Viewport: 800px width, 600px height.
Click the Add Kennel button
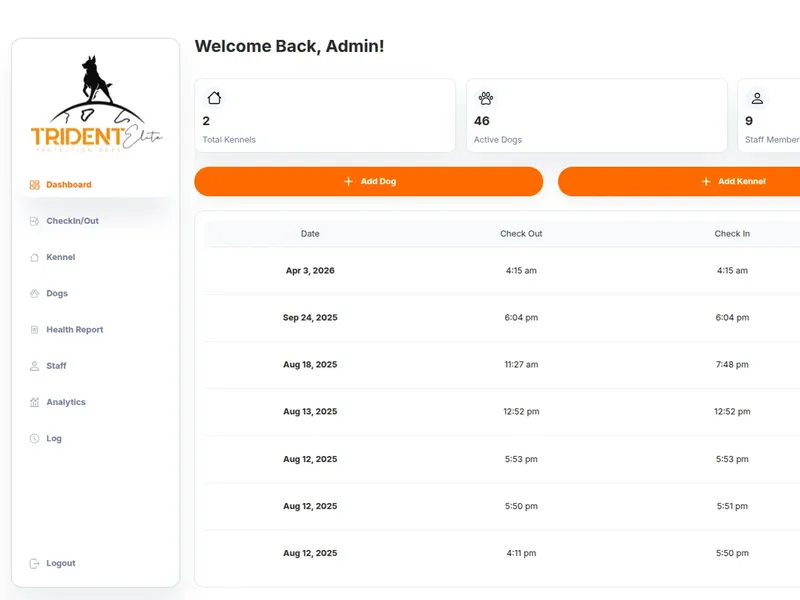click(x=679, y=181)
